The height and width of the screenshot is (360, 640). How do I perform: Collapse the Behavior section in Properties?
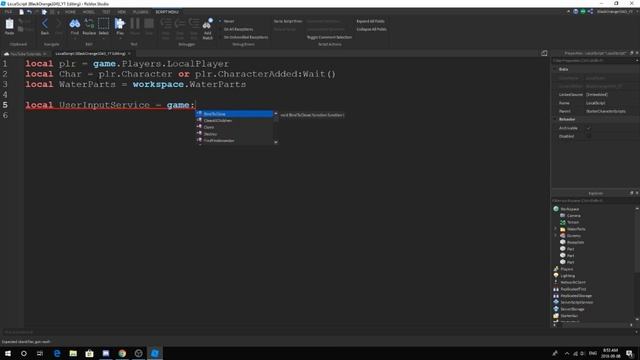click(556, 119)
